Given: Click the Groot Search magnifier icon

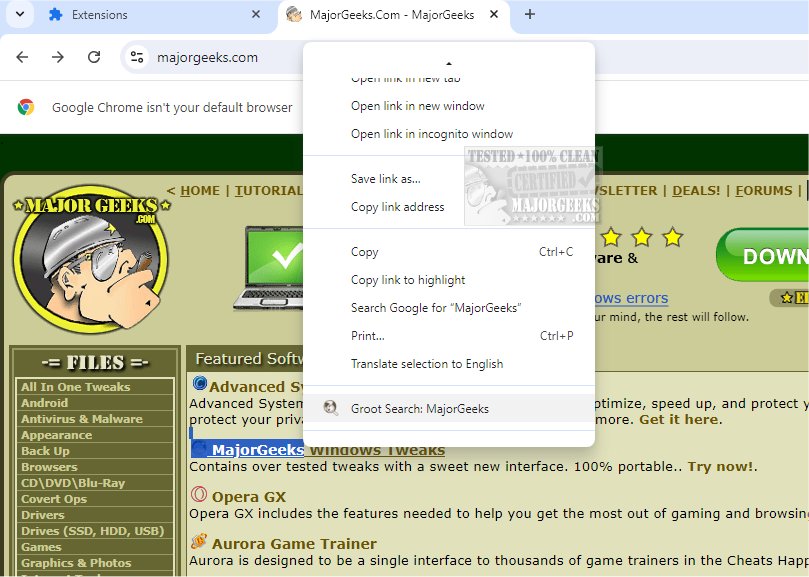Looking at the screenshot, I should click(x=330, y=408).
